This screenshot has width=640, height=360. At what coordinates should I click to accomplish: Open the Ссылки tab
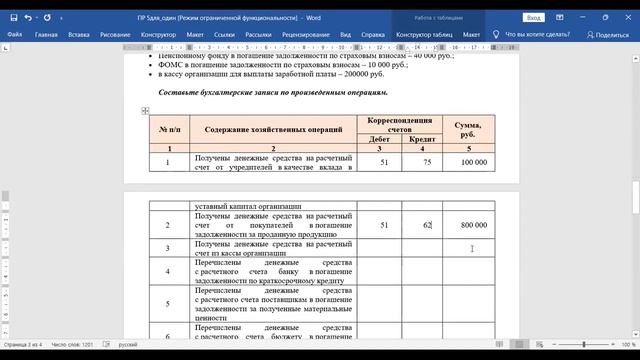coord(224,35)
